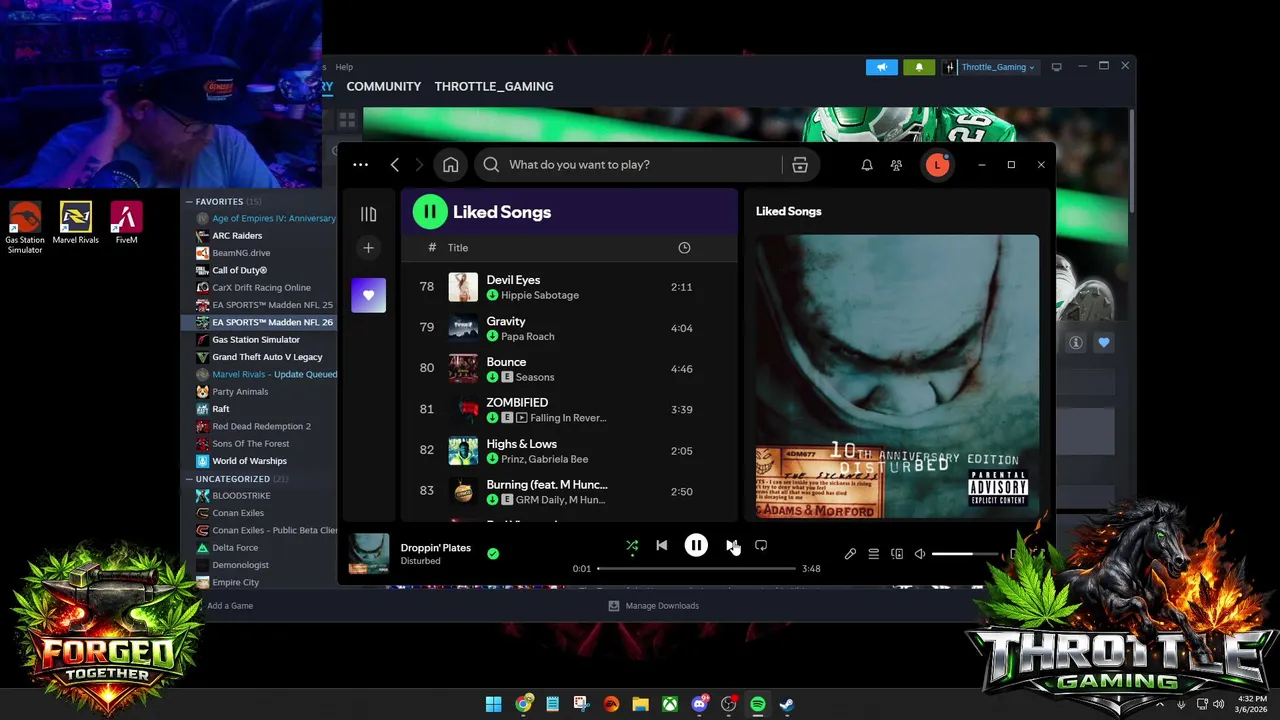1280x720 pixels.
Task: Skip to next track
Action: point(731,546)
